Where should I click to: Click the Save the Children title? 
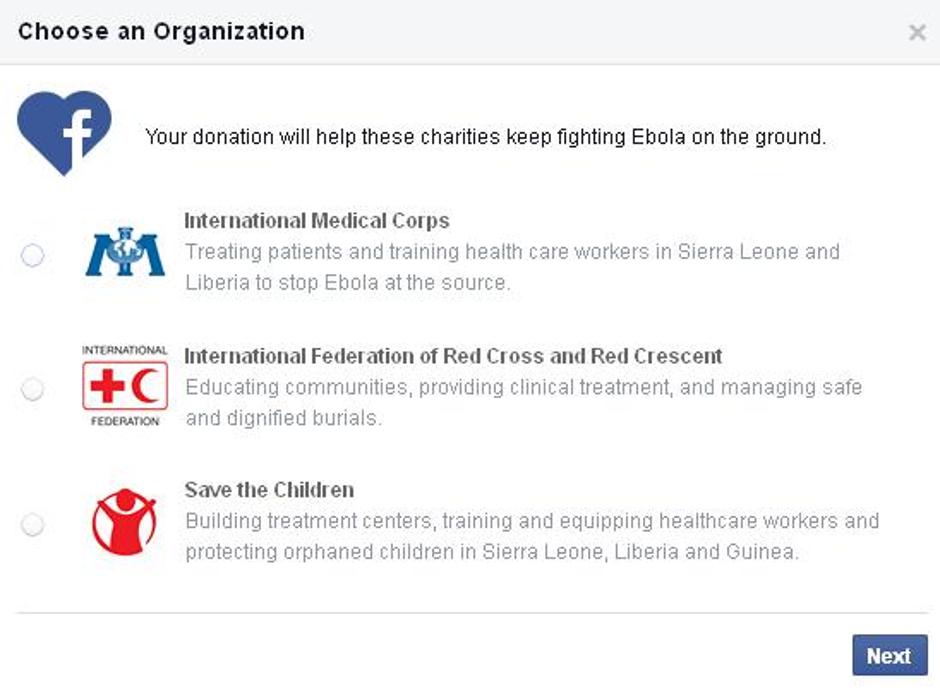(x=269, y=490)
